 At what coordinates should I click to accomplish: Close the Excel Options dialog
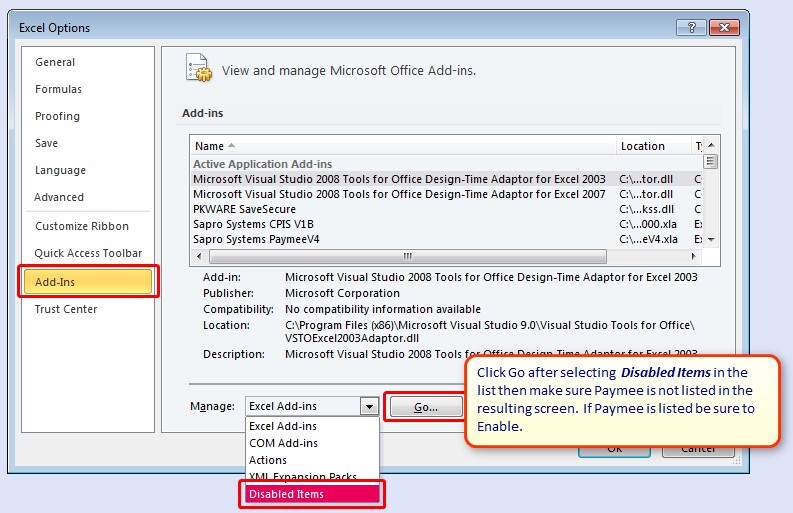click(724, 27)
